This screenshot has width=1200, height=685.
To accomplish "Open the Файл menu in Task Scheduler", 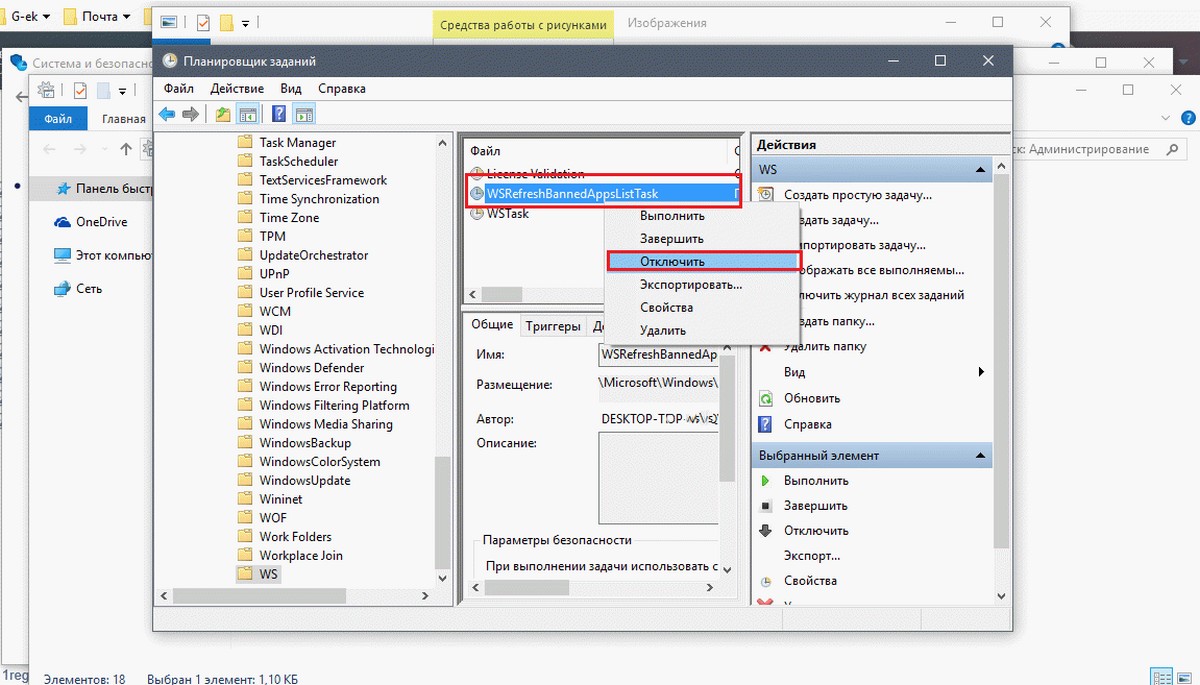I will pyautogui.click(x=179, y=88).
